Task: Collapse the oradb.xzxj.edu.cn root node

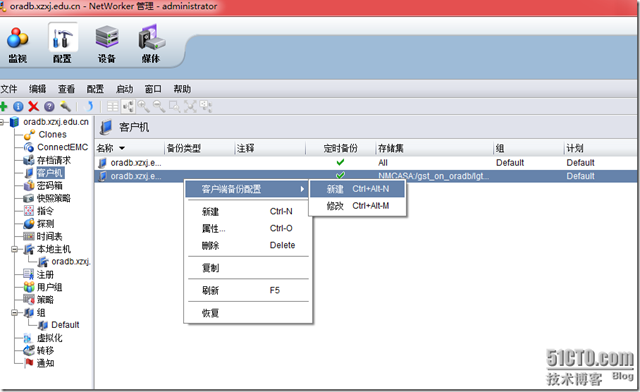Action: pos(2,122)
